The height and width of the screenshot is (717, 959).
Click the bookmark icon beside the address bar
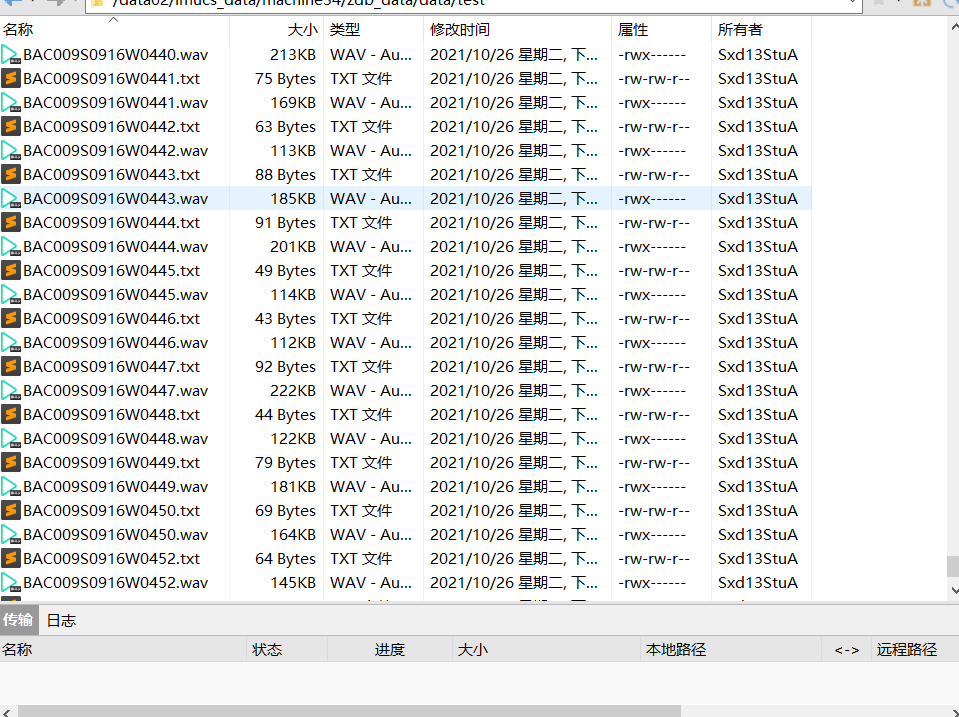click(878, 4)
